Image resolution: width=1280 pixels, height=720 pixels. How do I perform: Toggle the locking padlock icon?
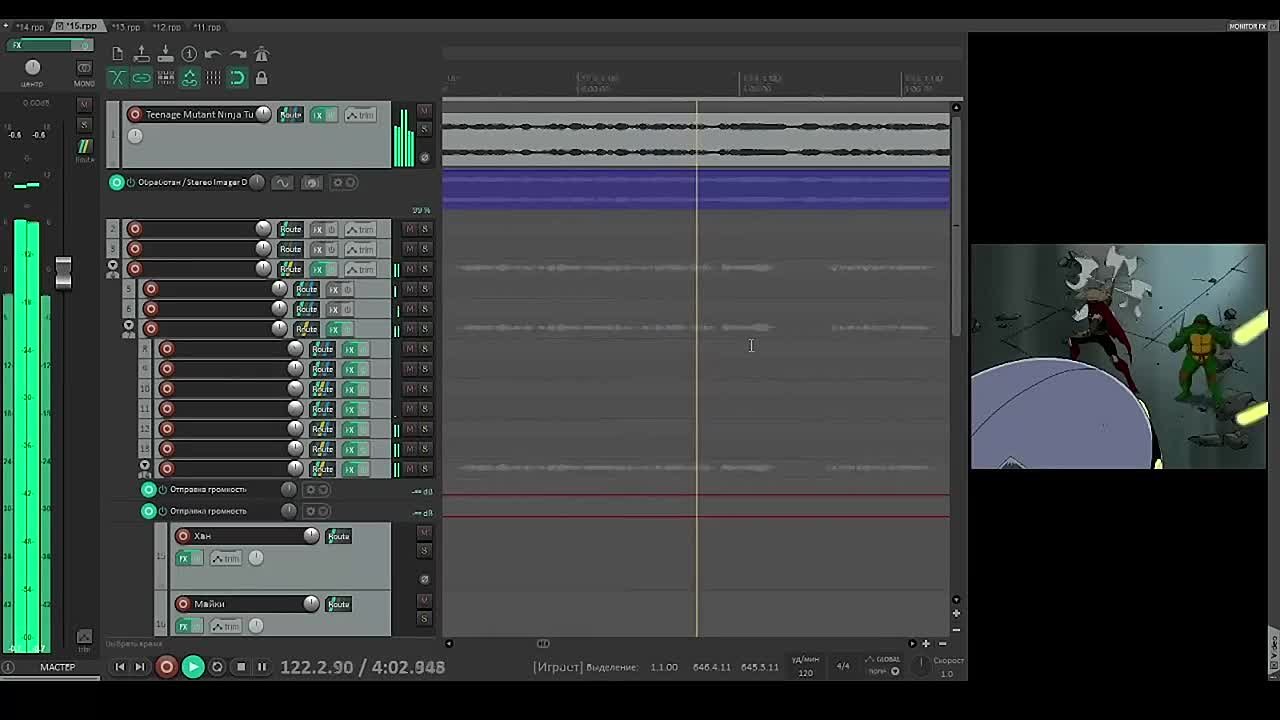click(262, 78)
